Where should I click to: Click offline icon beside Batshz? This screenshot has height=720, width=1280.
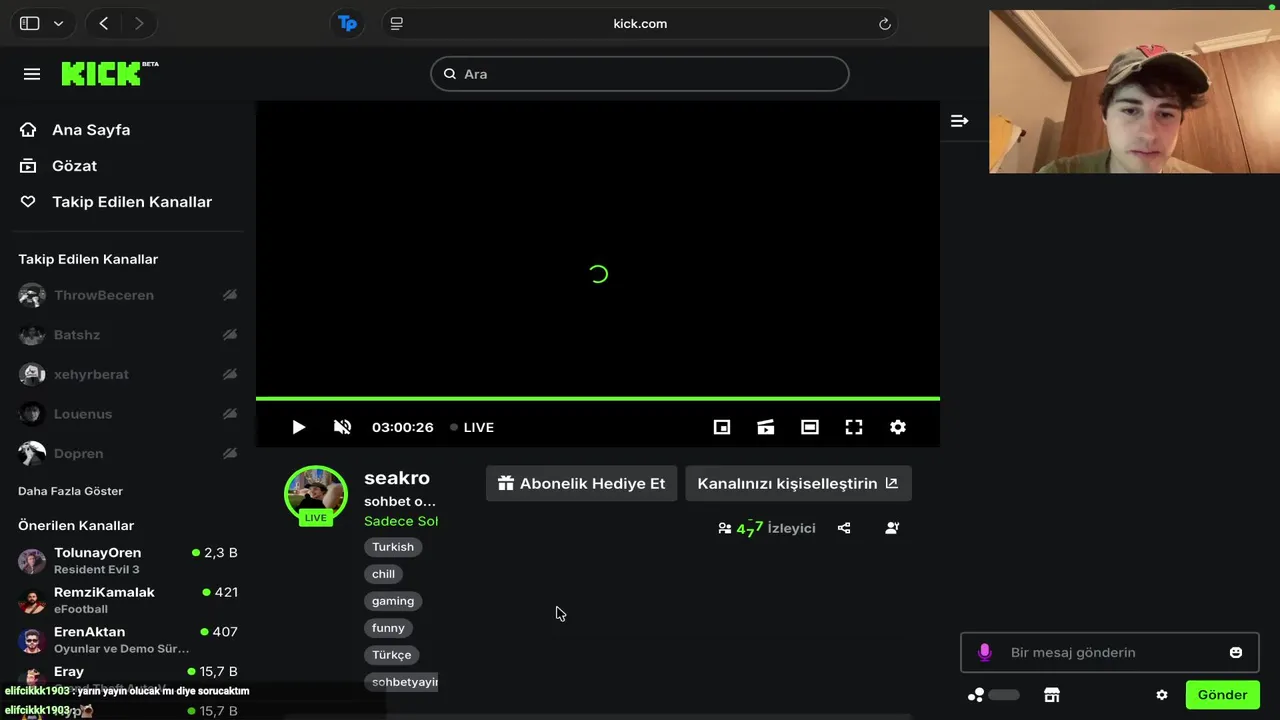230,335
